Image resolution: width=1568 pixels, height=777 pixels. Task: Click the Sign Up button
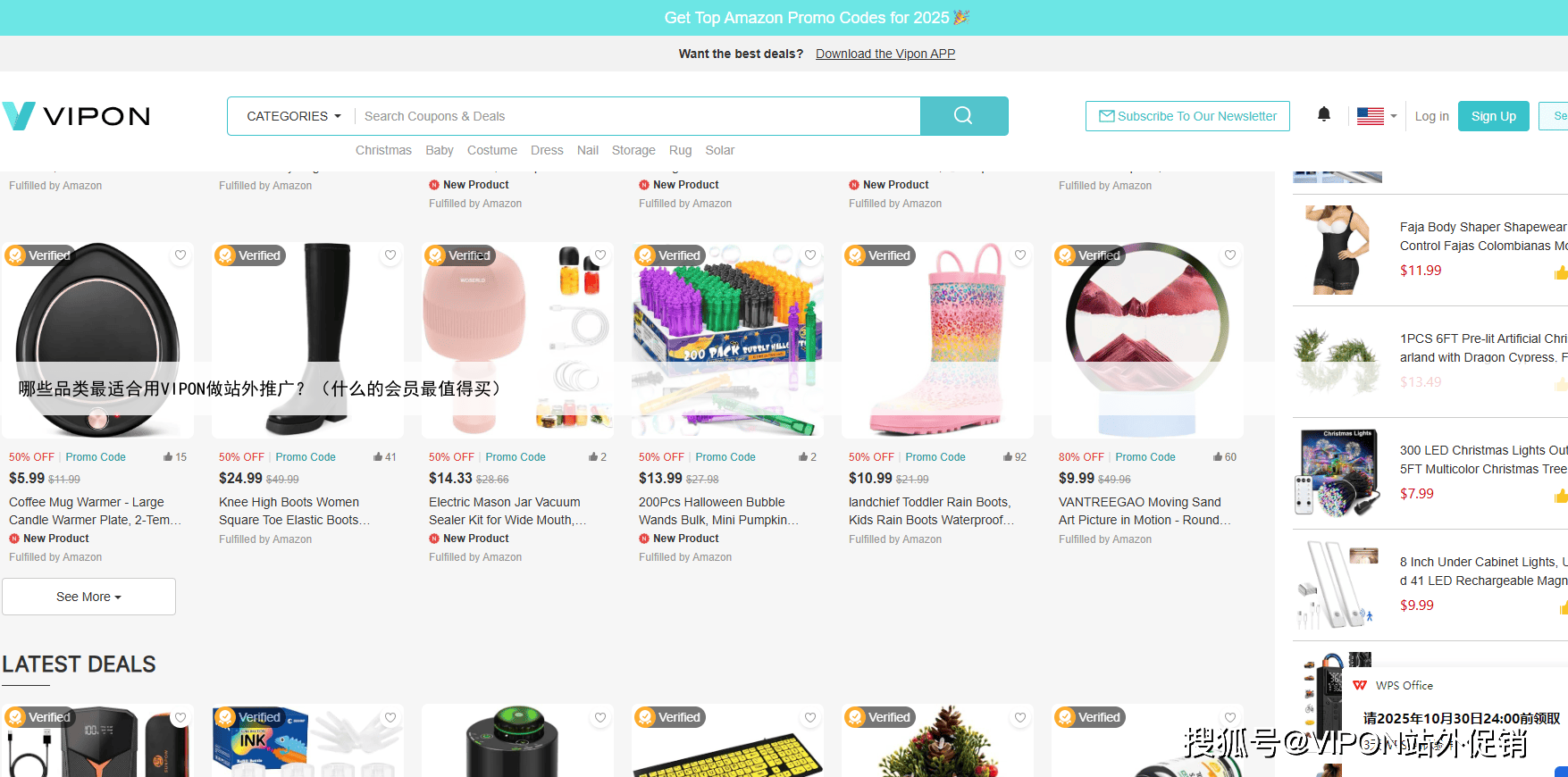point(1493,116)
